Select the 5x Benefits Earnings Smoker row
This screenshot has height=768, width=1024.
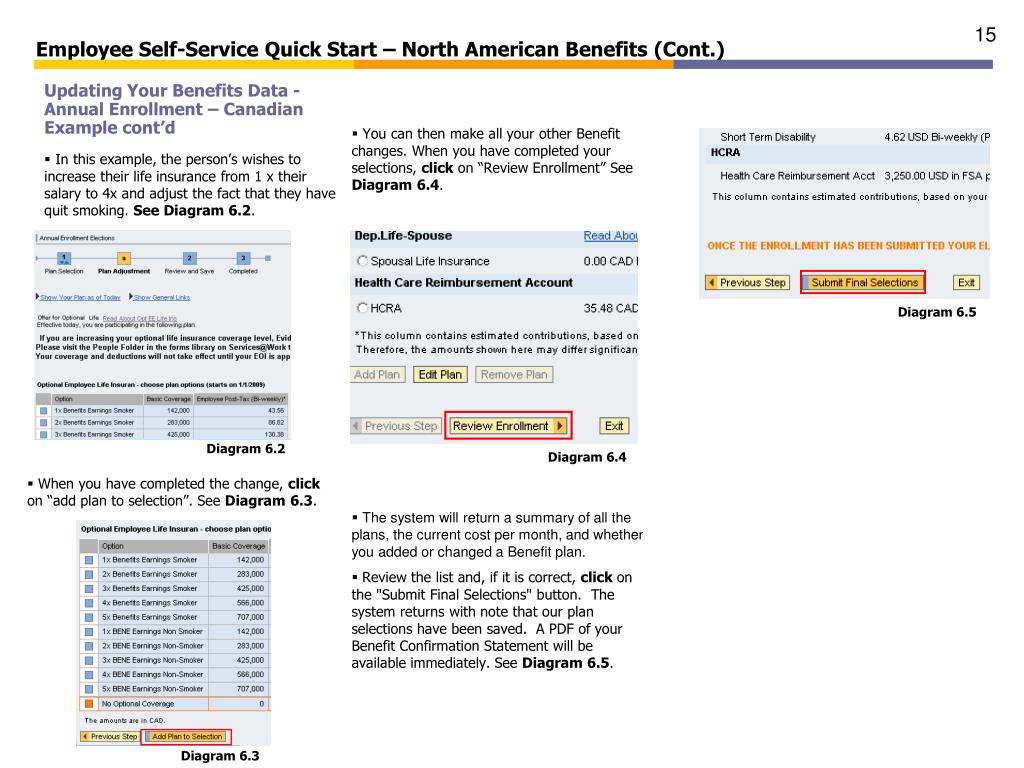coord(89,617)
